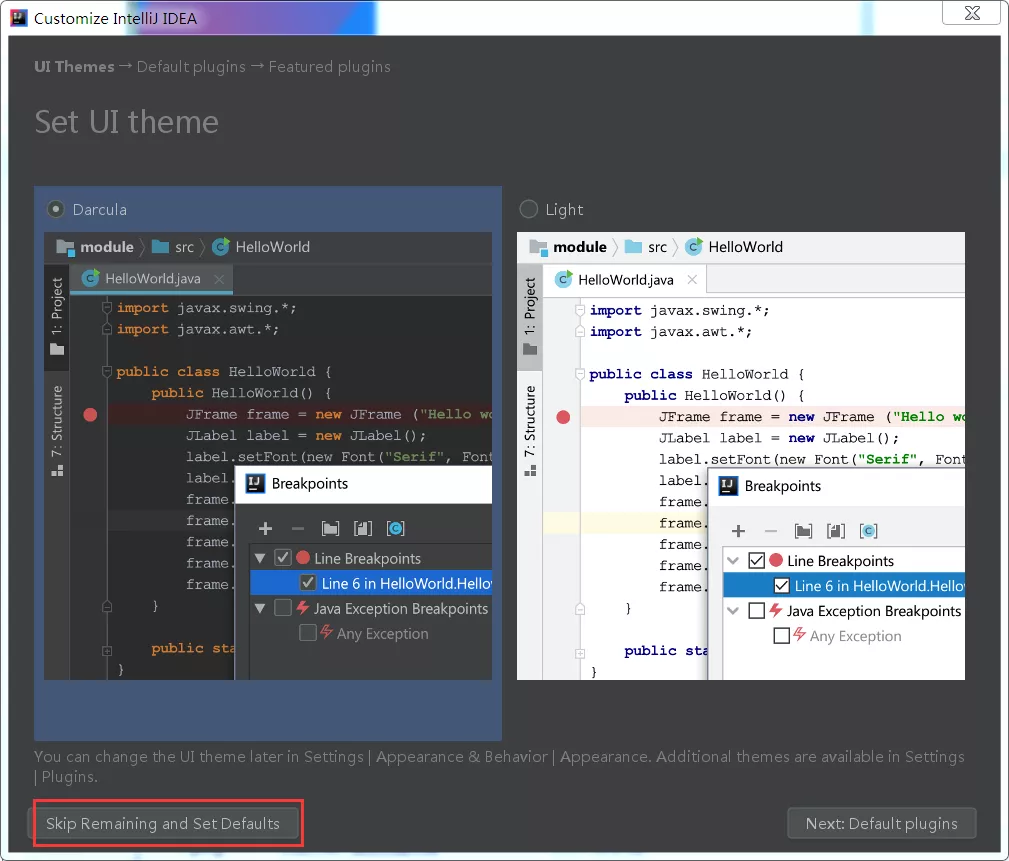Fold HelloWorld class block in Light editor
This screenshot has width=1009, height=861.
tap(580, 375)
